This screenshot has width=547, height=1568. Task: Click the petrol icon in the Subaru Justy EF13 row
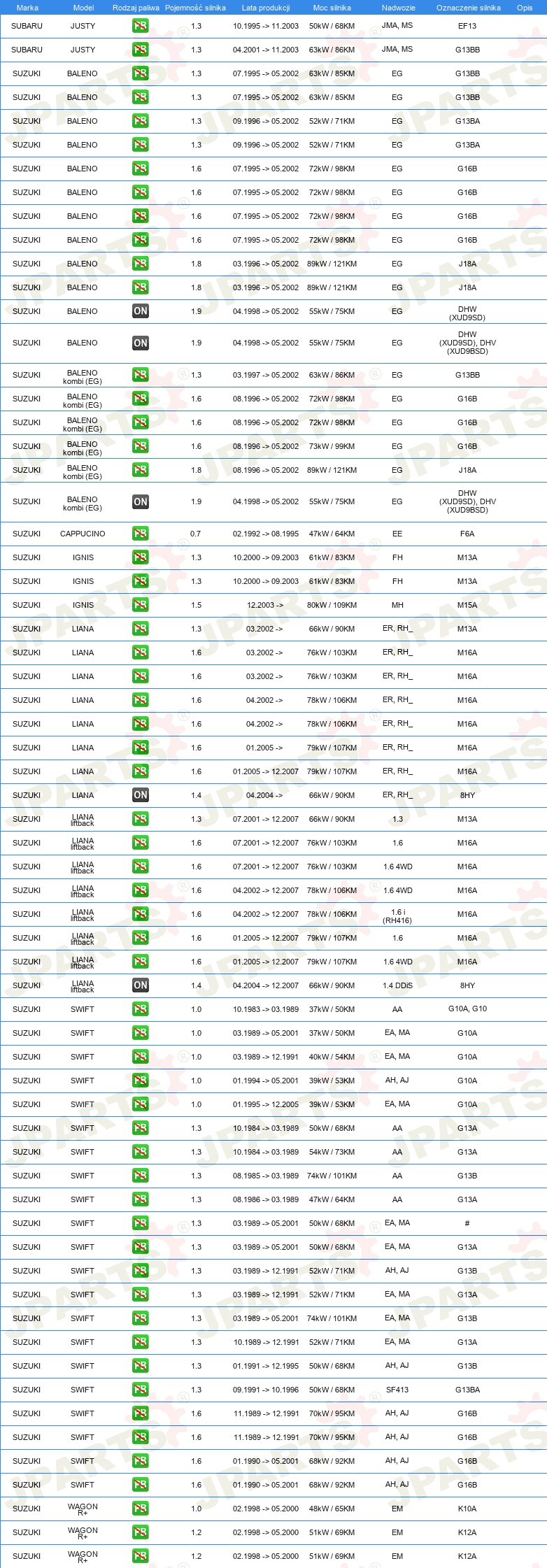[x=141, y=26]
